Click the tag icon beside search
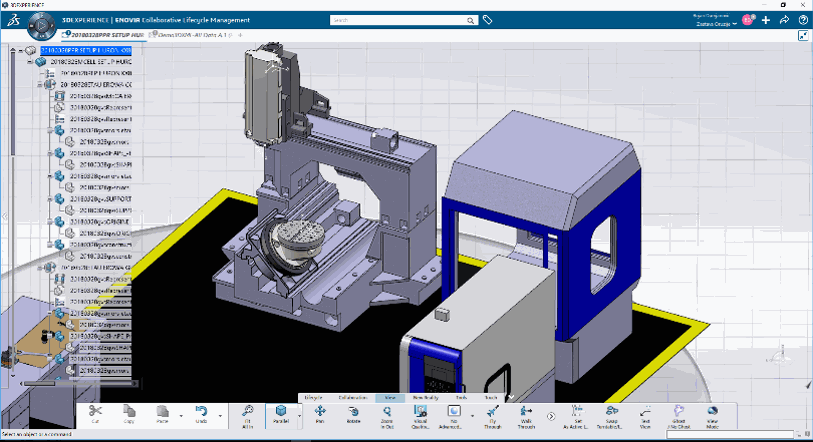The height and width of the screenshot is (442, 813). coord(487,19)
